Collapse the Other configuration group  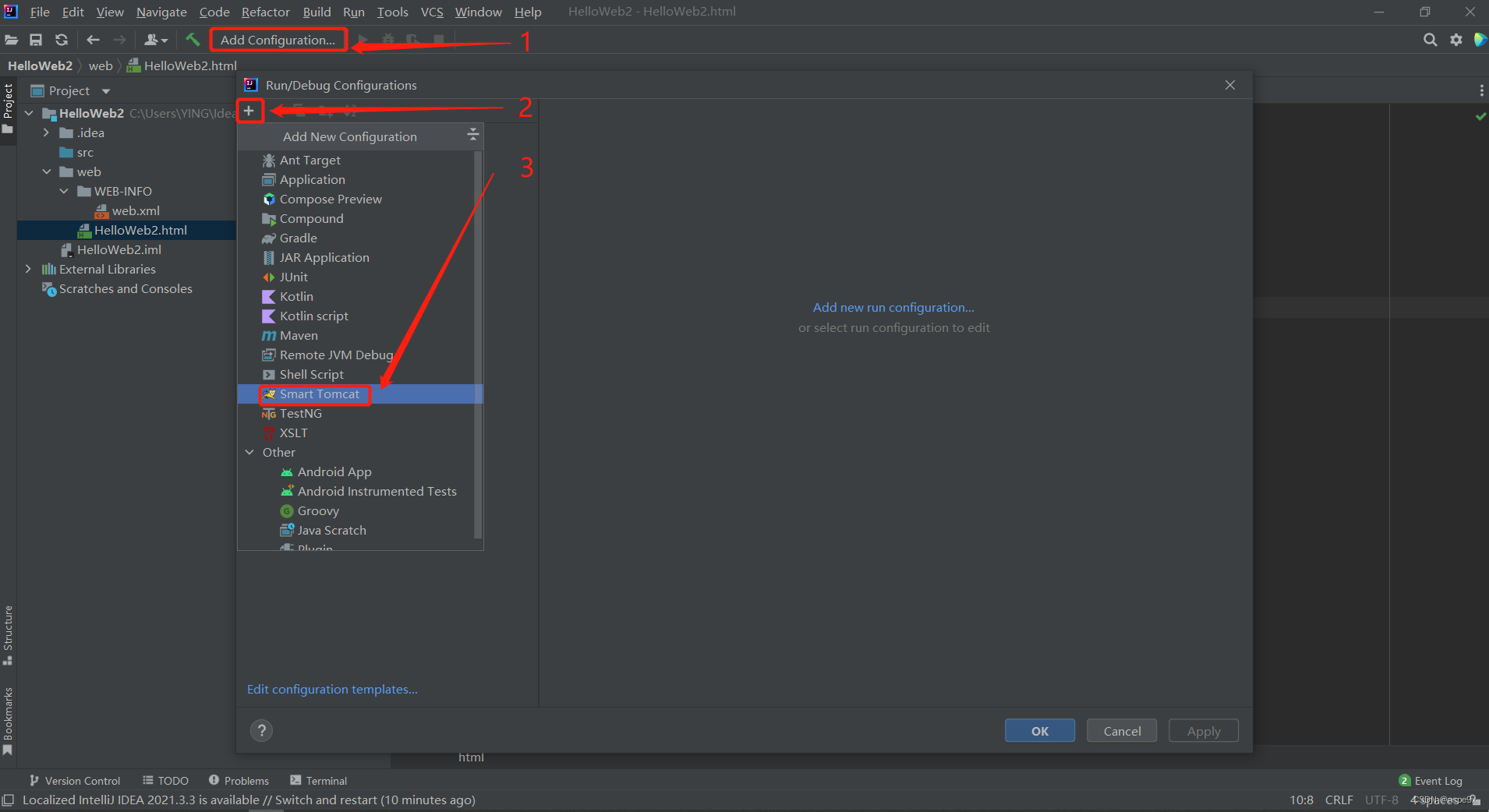coord(249,452)
